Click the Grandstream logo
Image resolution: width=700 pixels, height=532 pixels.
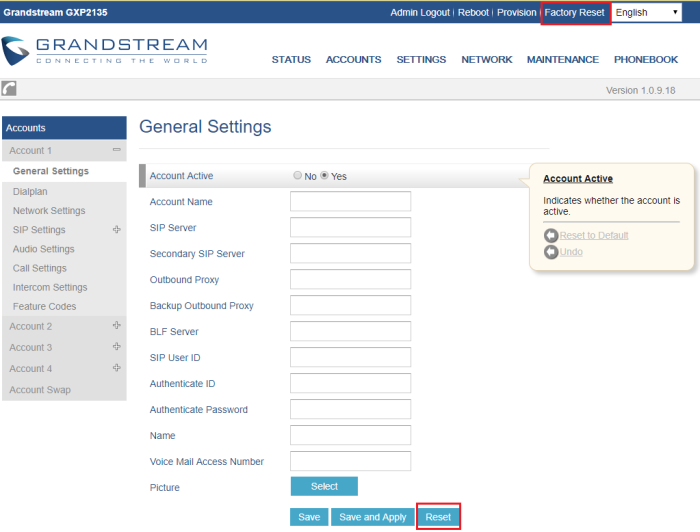(104, 51)
